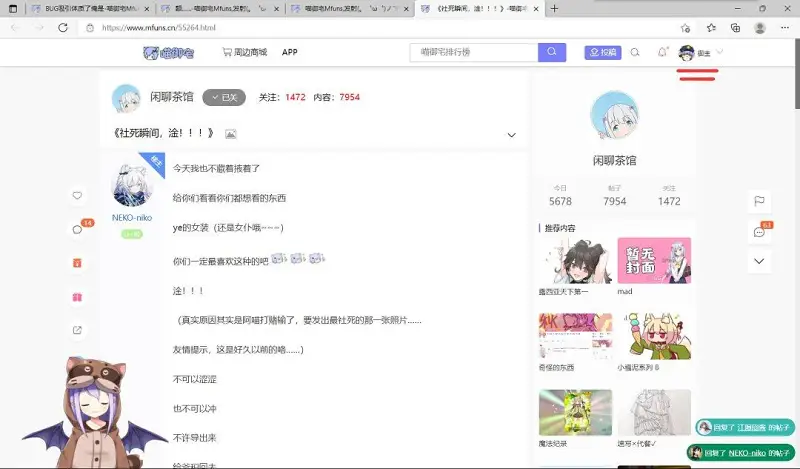Screen dimensions: 800x469
Task: Click the site info icon in address bar
Action: (x=90, y=28)
